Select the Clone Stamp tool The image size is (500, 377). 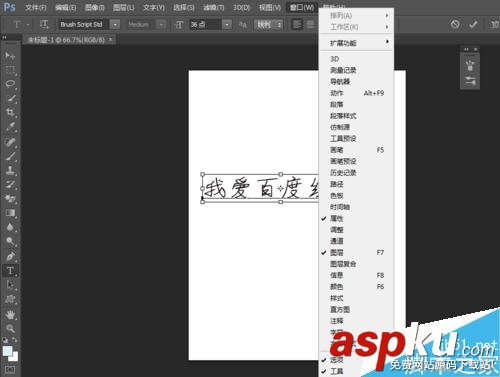pos(10,170)
